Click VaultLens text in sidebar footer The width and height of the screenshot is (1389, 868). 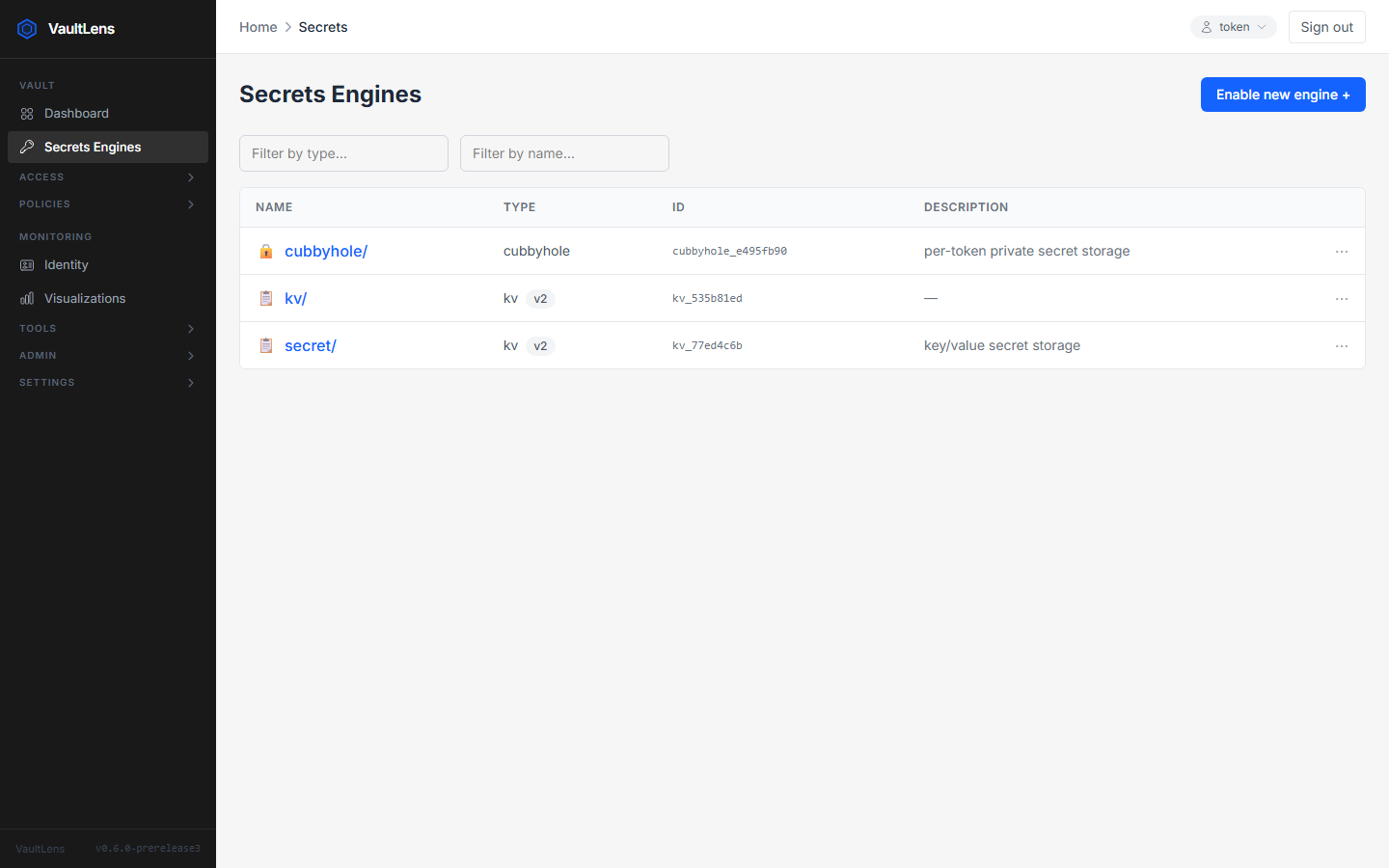(x=41, y=849)
